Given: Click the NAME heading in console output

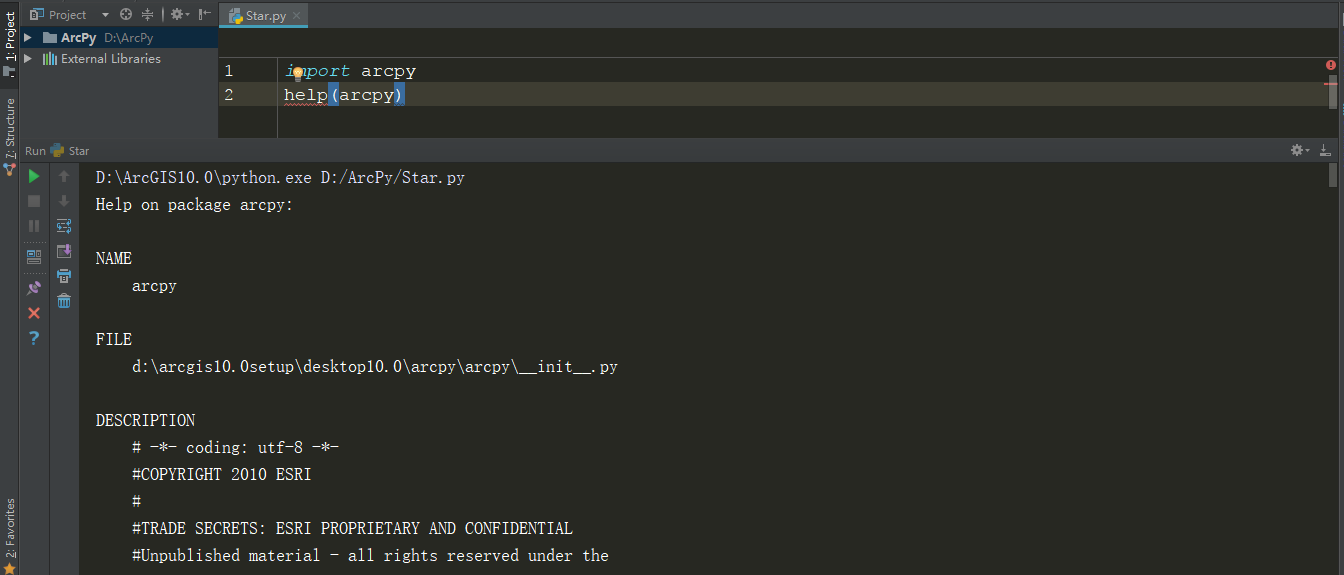Looking at the screenshot, I should click(114, 259).
